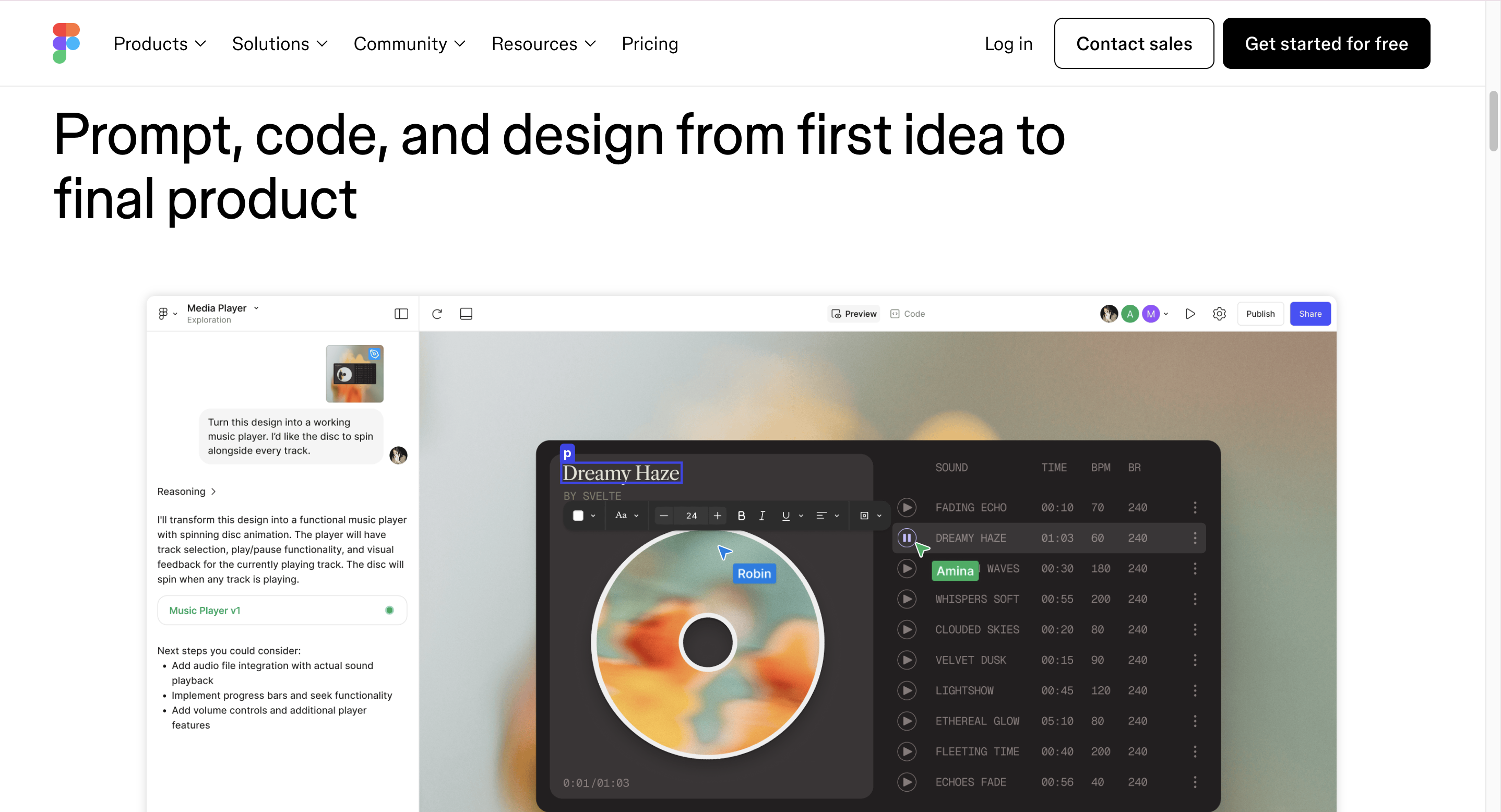Expand the Reasoning section
Screen dimensions: 1501x812
click(x=186, y=492)
